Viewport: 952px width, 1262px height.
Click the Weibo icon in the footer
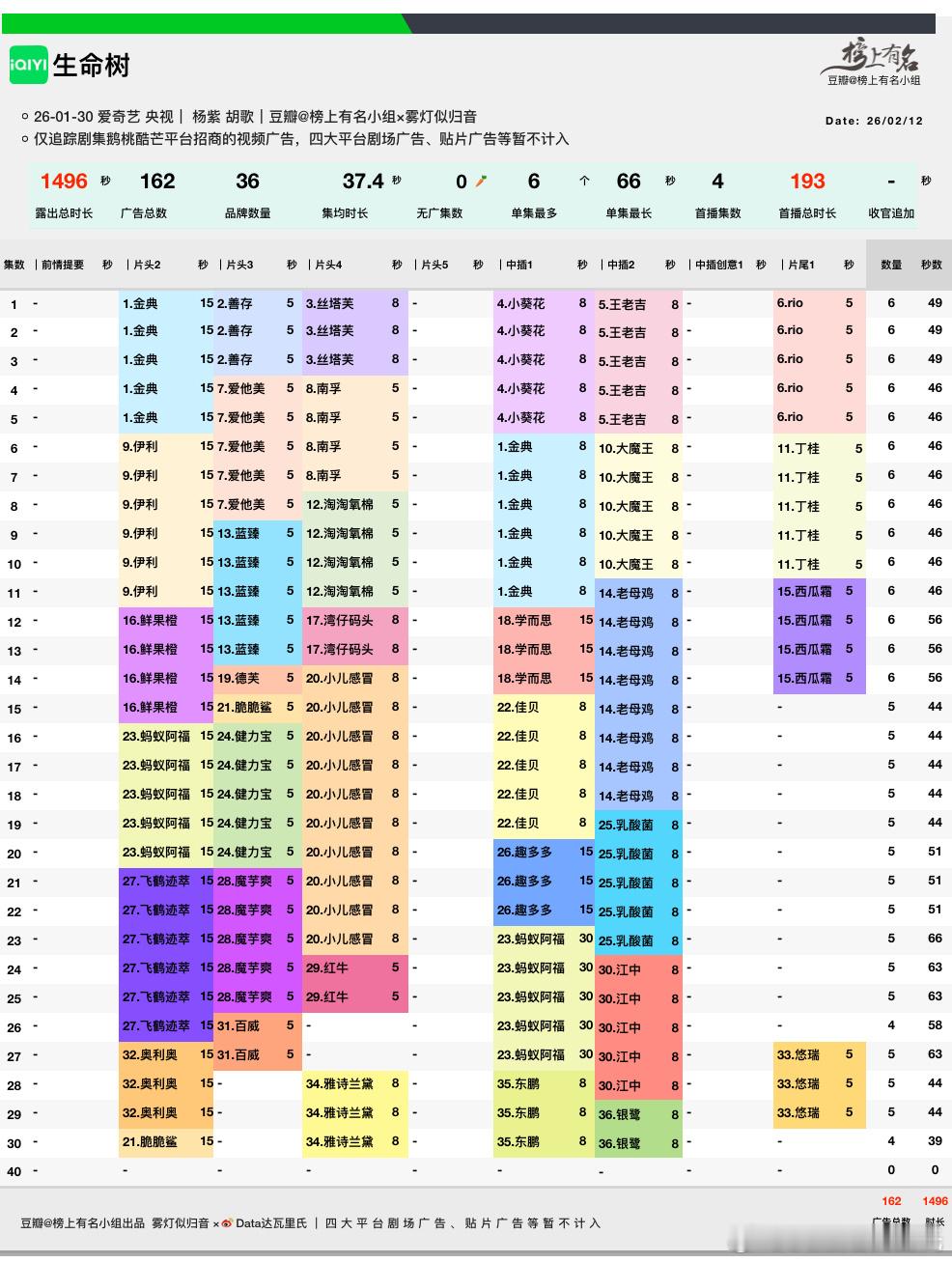tap(228, 1222)
